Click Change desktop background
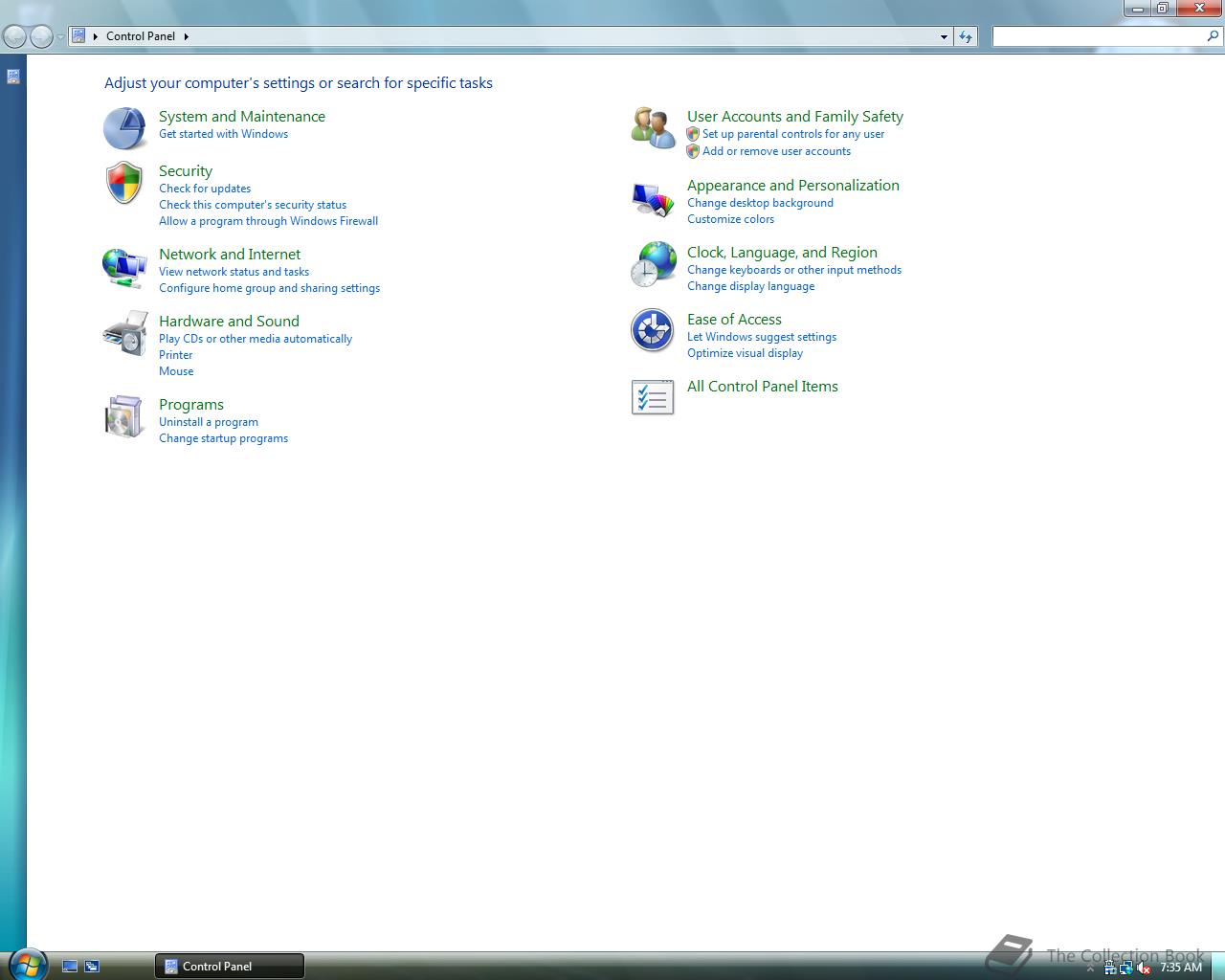 760,203
